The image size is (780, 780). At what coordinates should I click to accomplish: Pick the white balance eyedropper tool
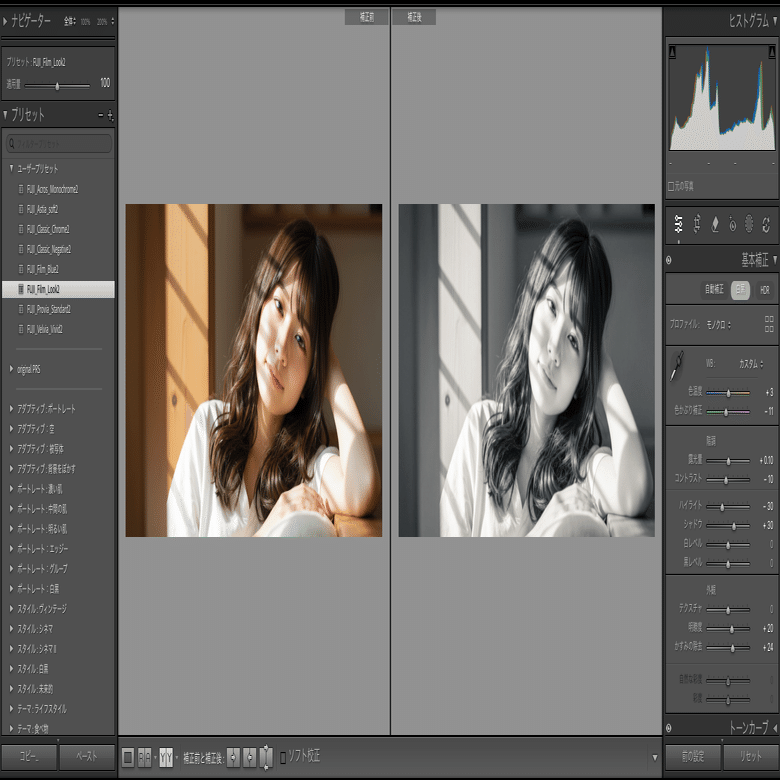(x=677, y=366)
